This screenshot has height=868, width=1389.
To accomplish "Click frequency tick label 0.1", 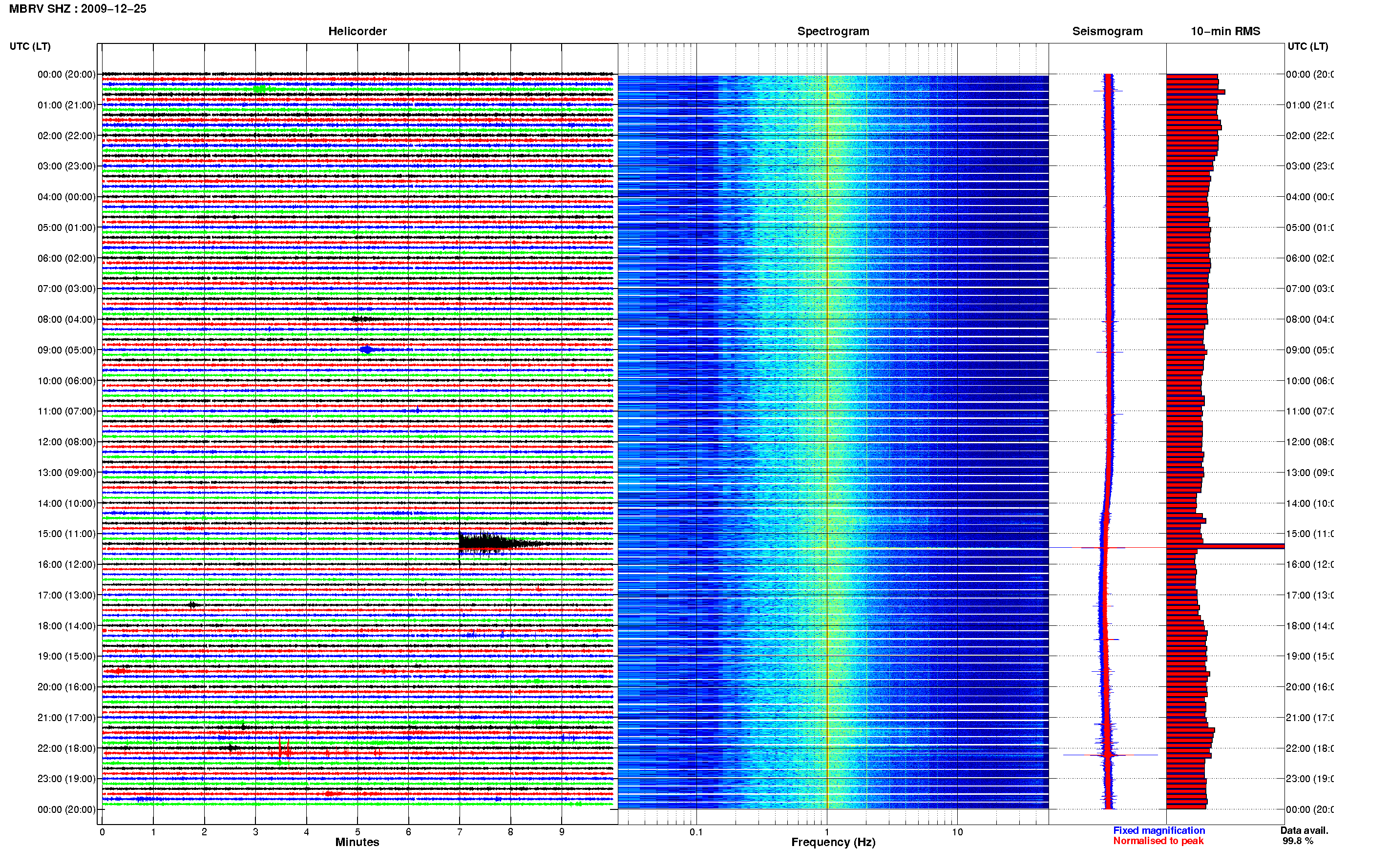I will (696, 832).
